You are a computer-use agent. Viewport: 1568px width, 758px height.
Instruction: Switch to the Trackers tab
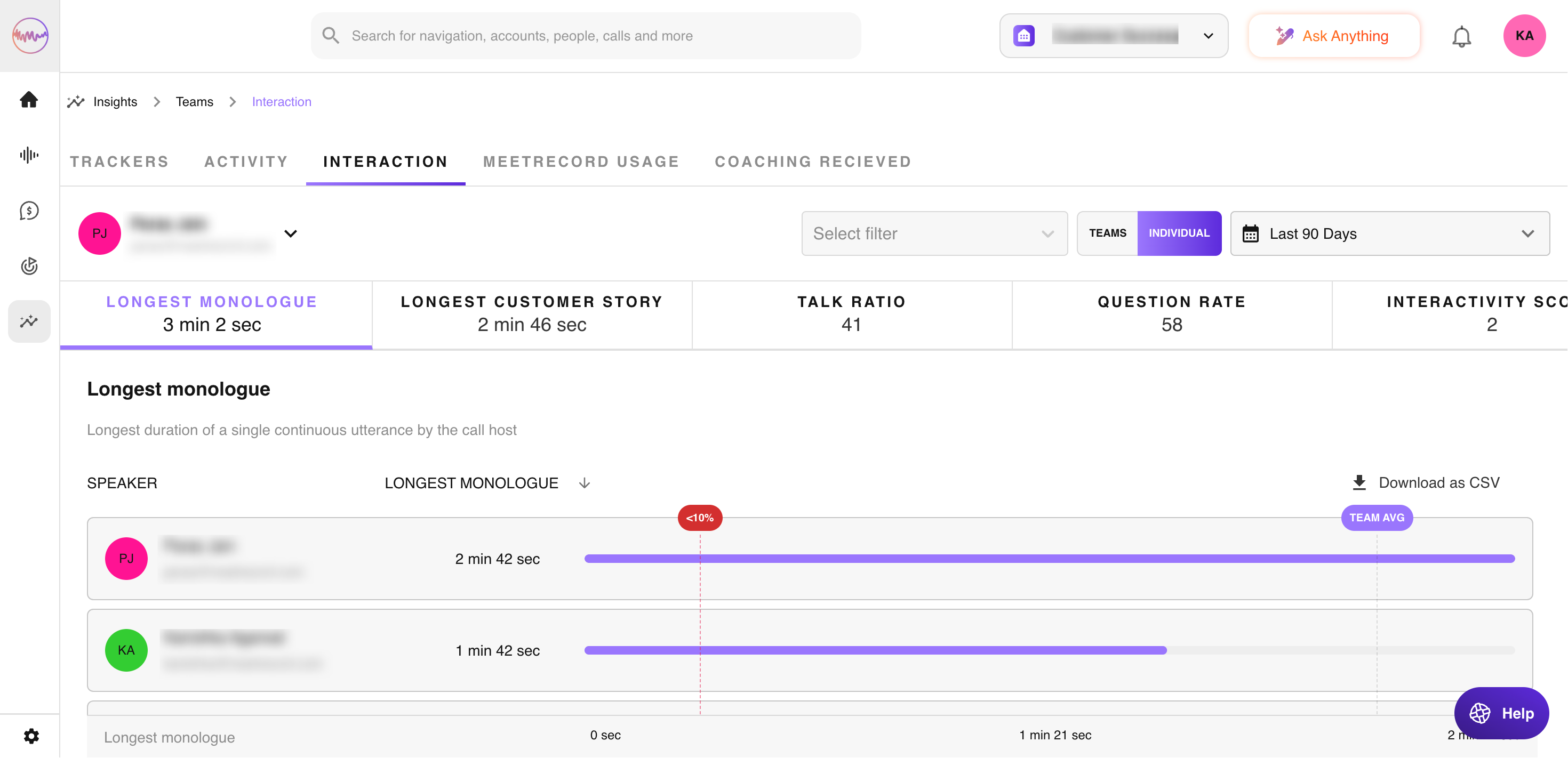point(119,162)
